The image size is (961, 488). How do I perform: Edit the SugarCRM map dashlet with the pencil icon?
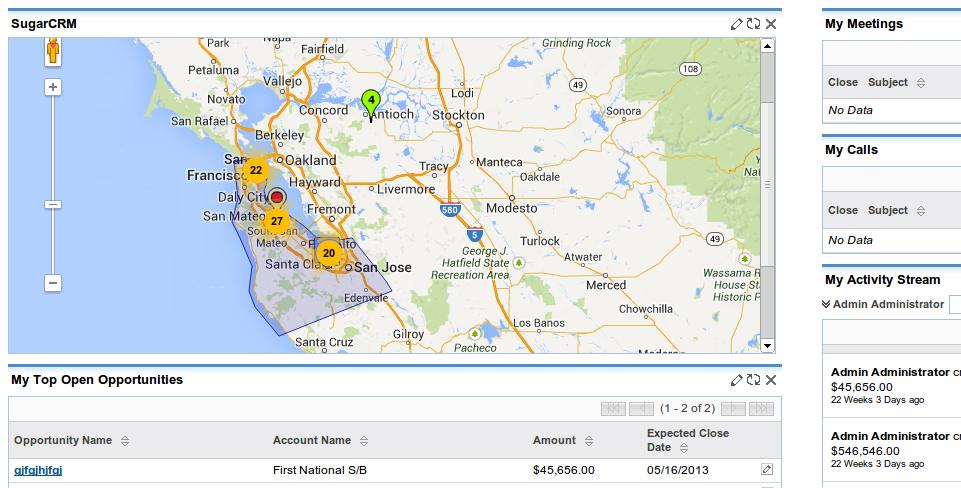(736, 24)
